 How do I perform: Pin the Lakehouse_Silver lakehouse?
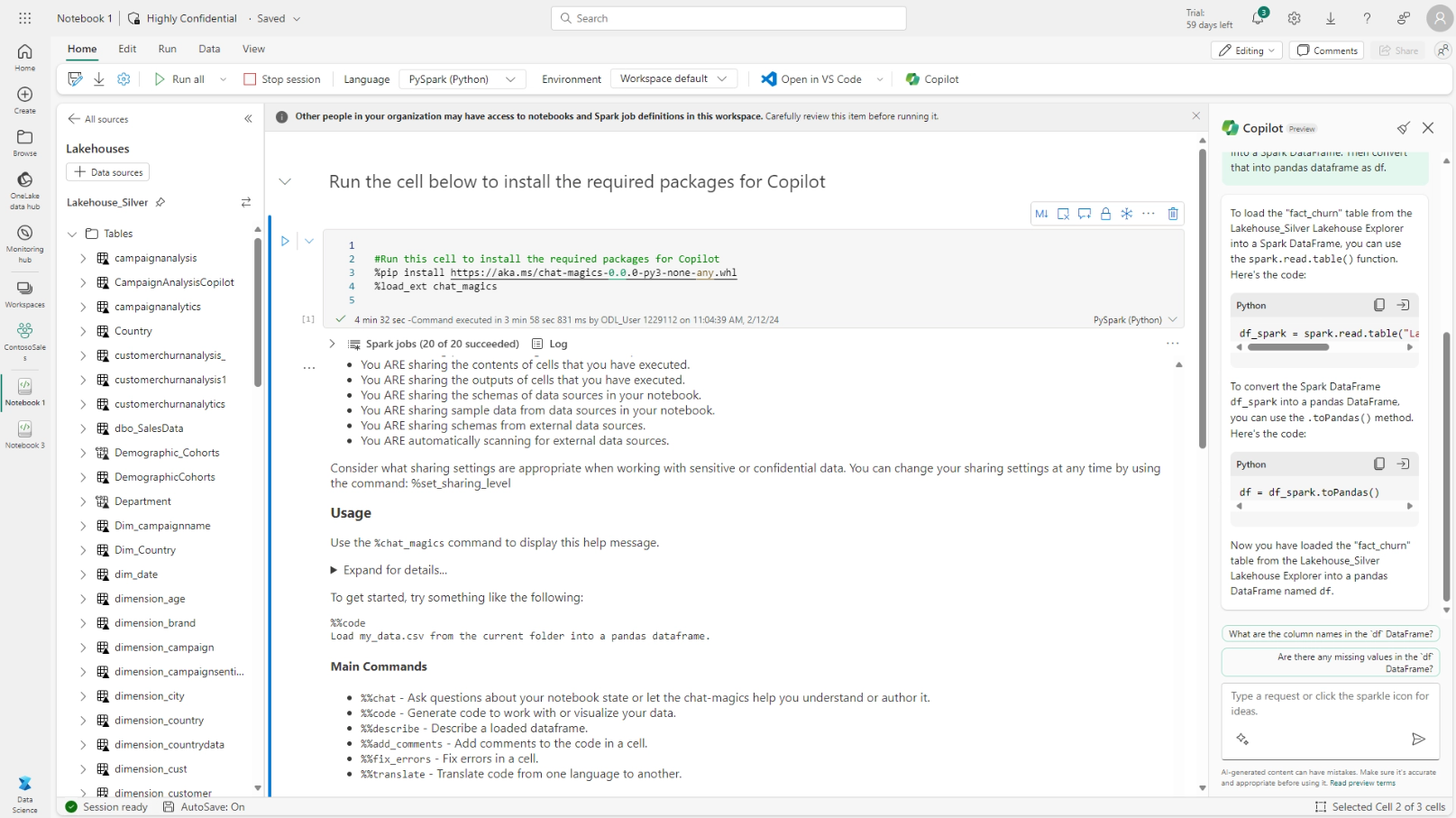point(160,202)
